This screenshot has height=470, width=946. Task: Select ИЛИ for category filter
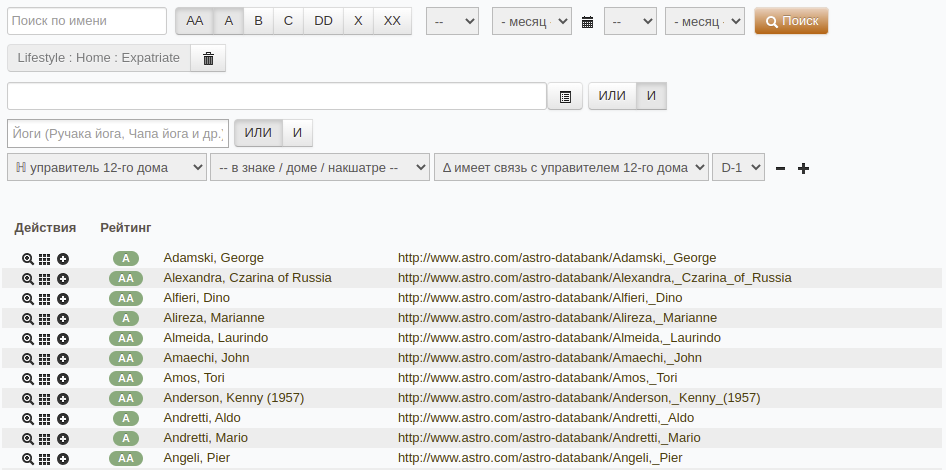click(x=612, y=96)
